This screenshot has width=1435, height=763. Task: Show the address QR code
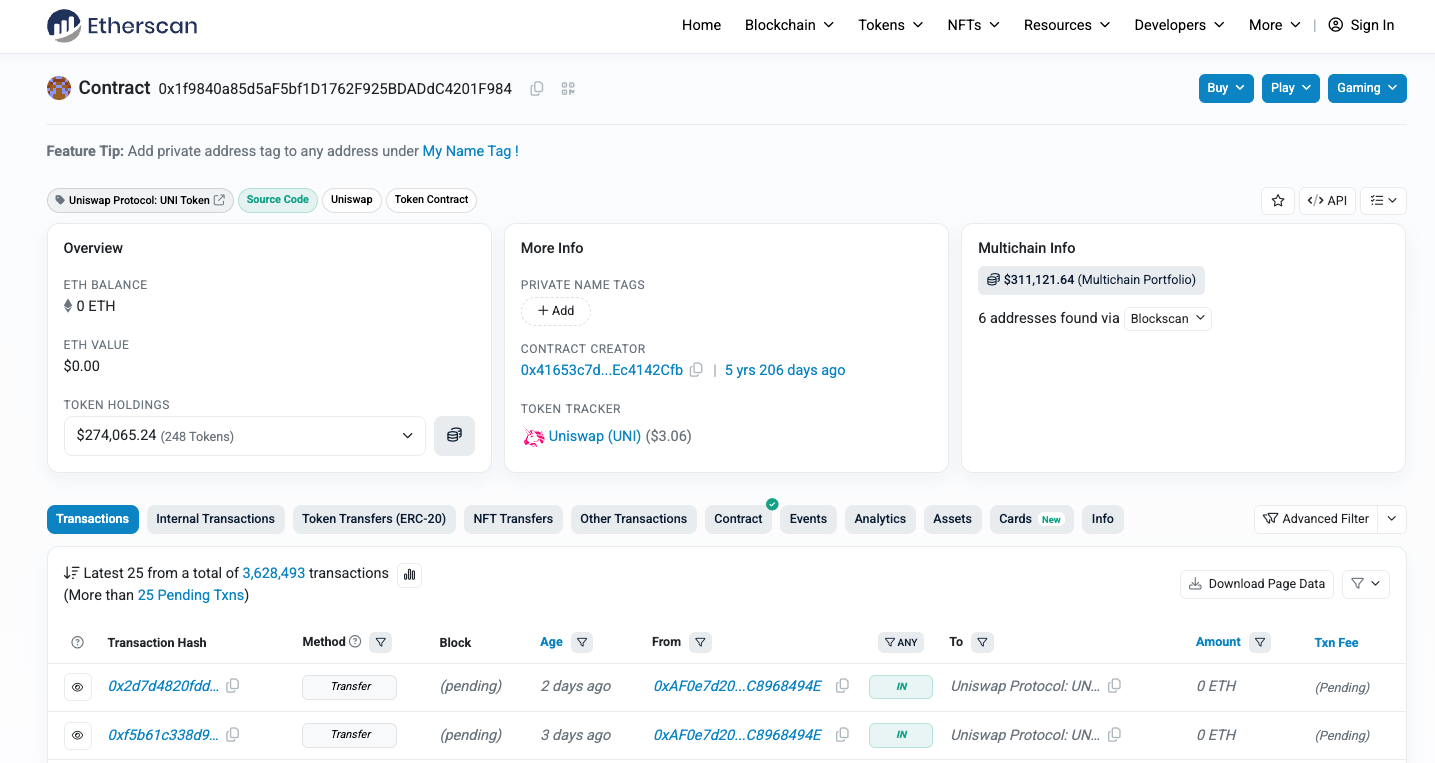coord(568,89)
